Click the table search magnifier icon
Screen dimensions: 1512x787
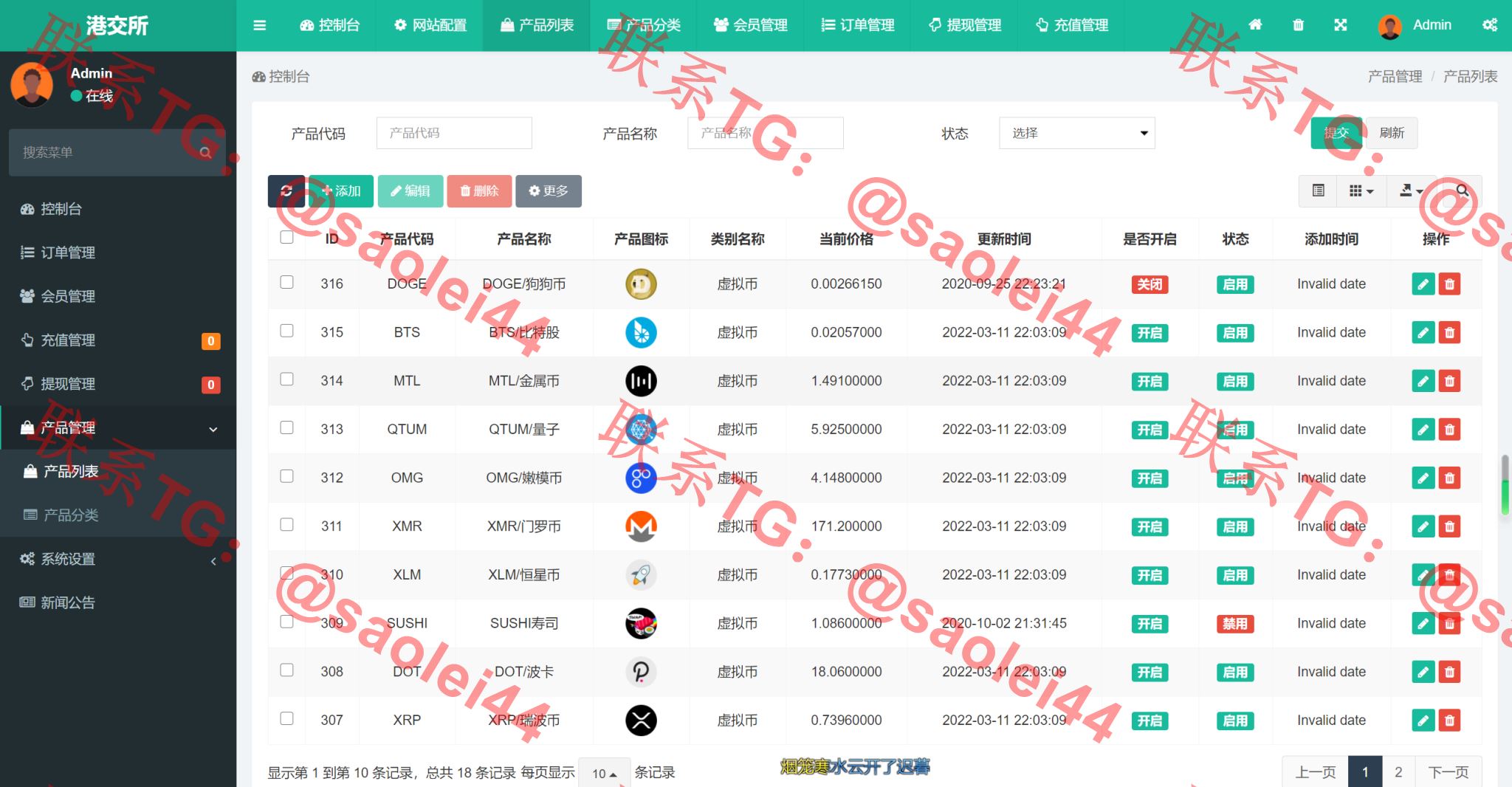[1462, 191]
